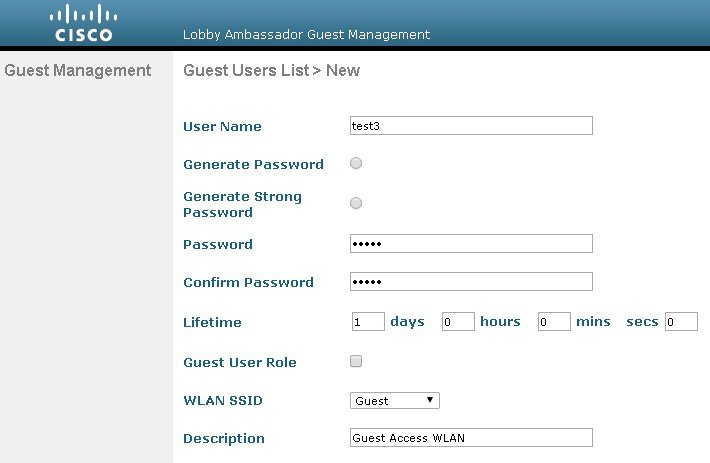Click the Generate Password label
Viewport: 710px width, 463px height.
[x=253, y=164]
